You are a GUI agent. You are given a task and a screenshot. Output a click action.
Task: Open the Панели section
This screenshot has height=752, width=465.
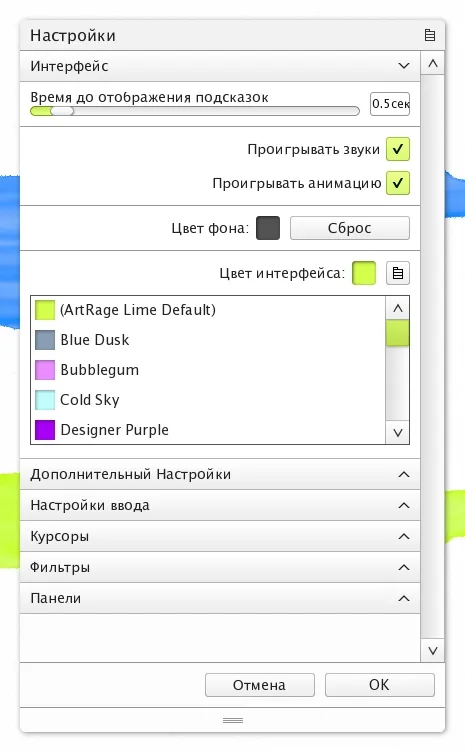pos(220,598)
